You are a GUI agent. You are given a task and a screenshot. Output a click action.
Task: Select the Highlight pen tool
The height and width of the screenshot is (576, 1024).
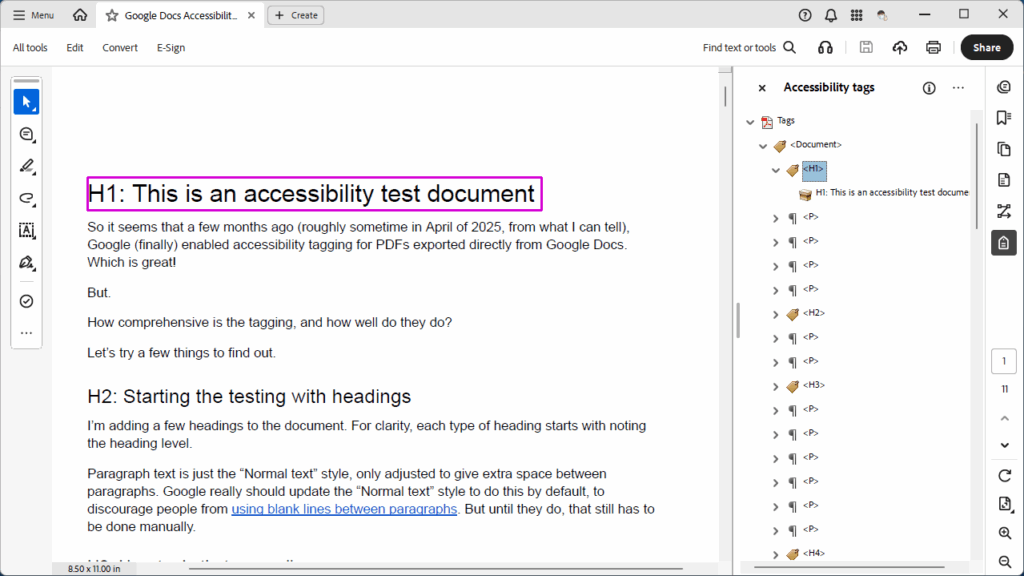click(27, 167)
